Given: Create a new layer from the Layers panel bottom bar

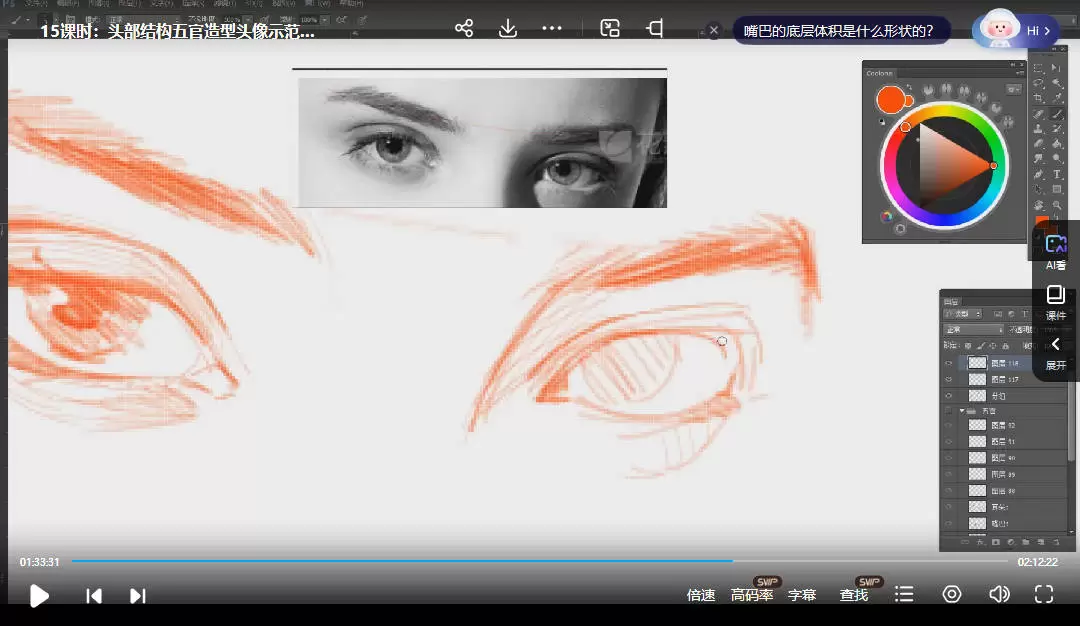Looking at the screenshot, I should (x=1041, y=542).
